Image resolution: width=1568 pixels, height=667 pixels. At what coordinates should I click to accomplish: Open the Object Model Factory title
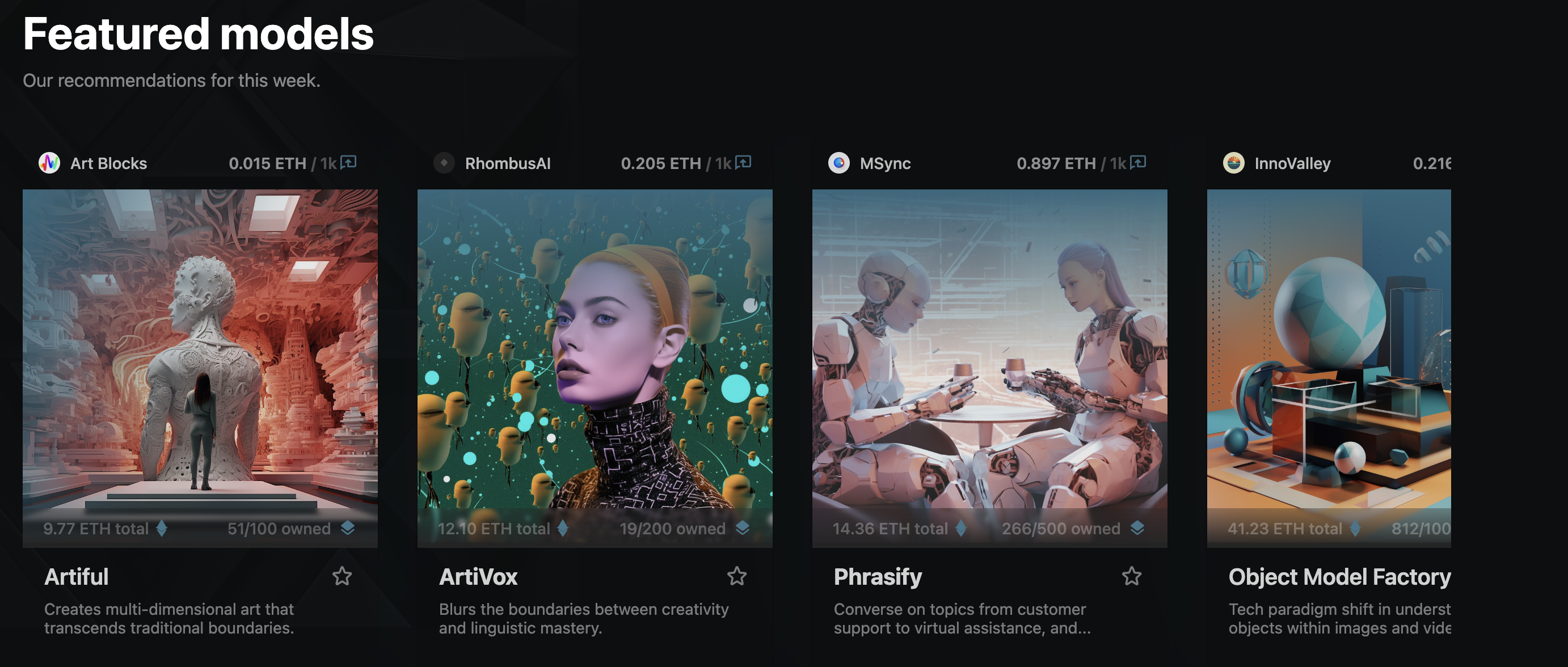(x=1340, y=577)
